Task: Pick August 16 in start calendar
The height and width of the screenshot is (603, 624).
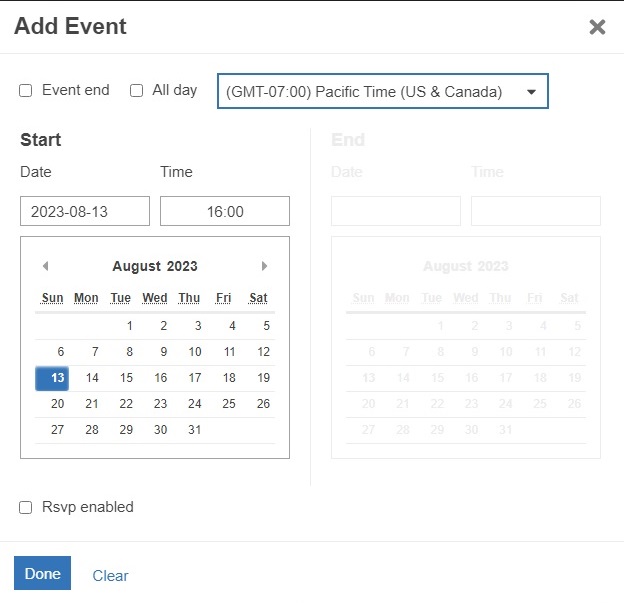Action: pyautogui.click(x=160, y=378)
